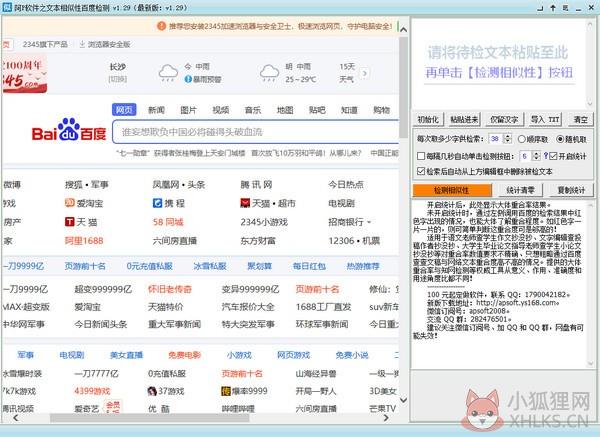
Task: Click the orange 检测相似性 button
Action: click(x=452, y=190)
